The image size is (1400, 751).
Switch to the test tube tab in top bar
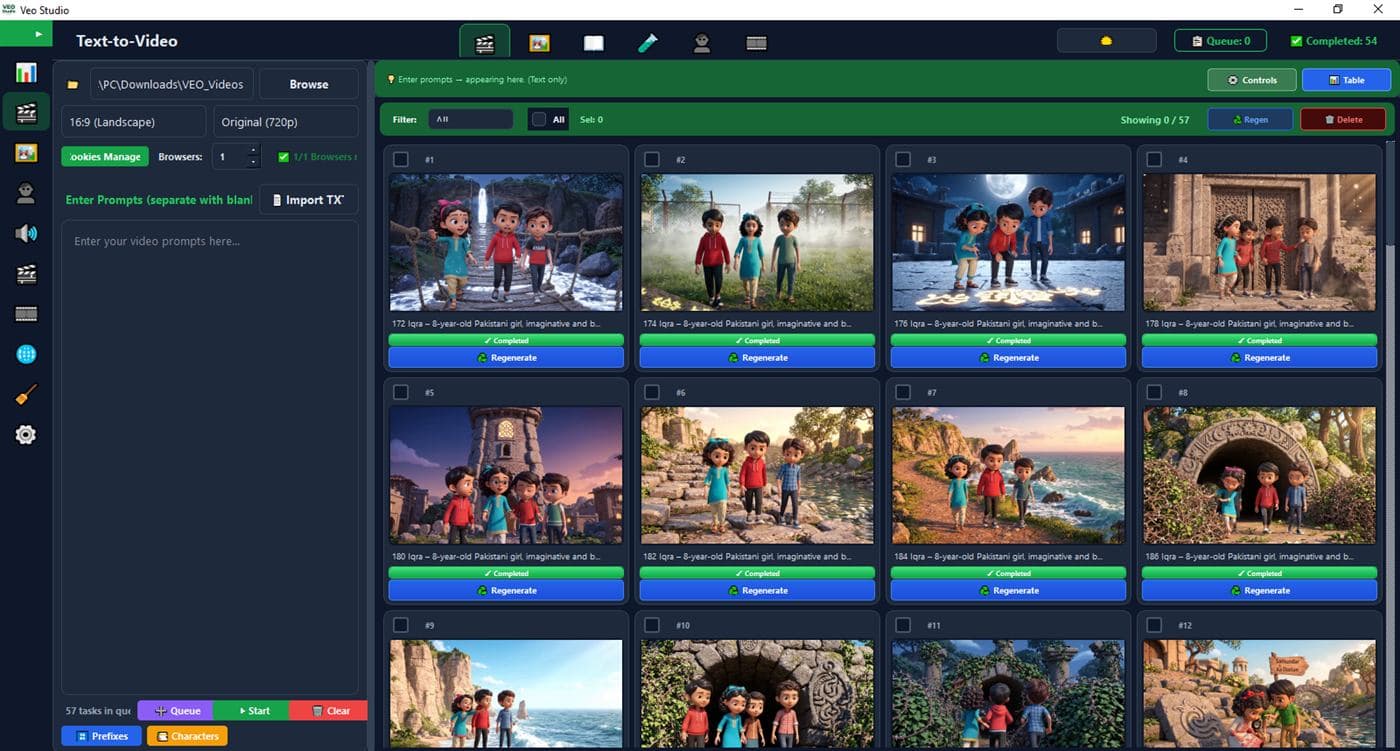648,43
